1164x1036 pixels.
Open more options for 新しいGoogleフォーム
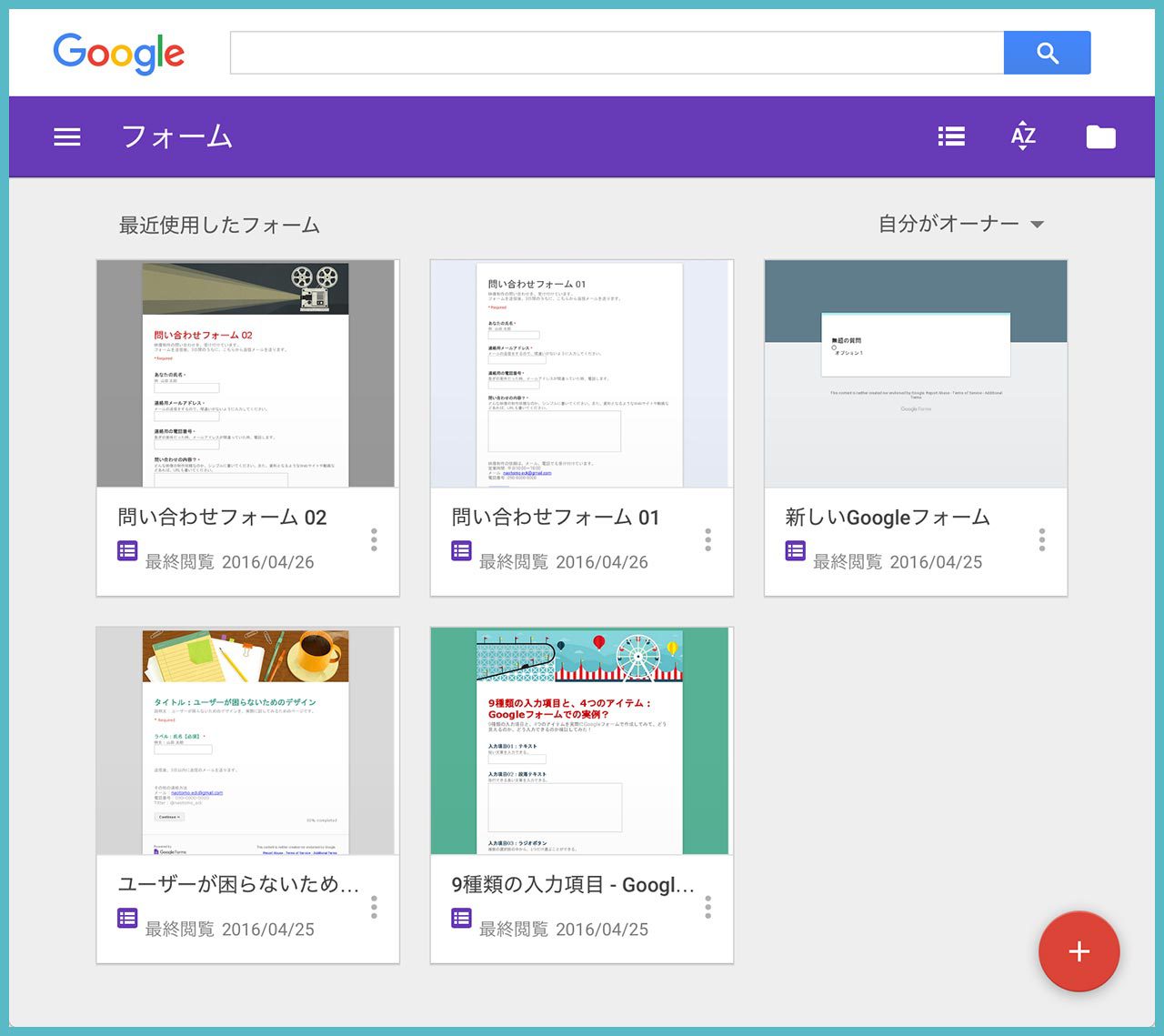click(1042, 539)
